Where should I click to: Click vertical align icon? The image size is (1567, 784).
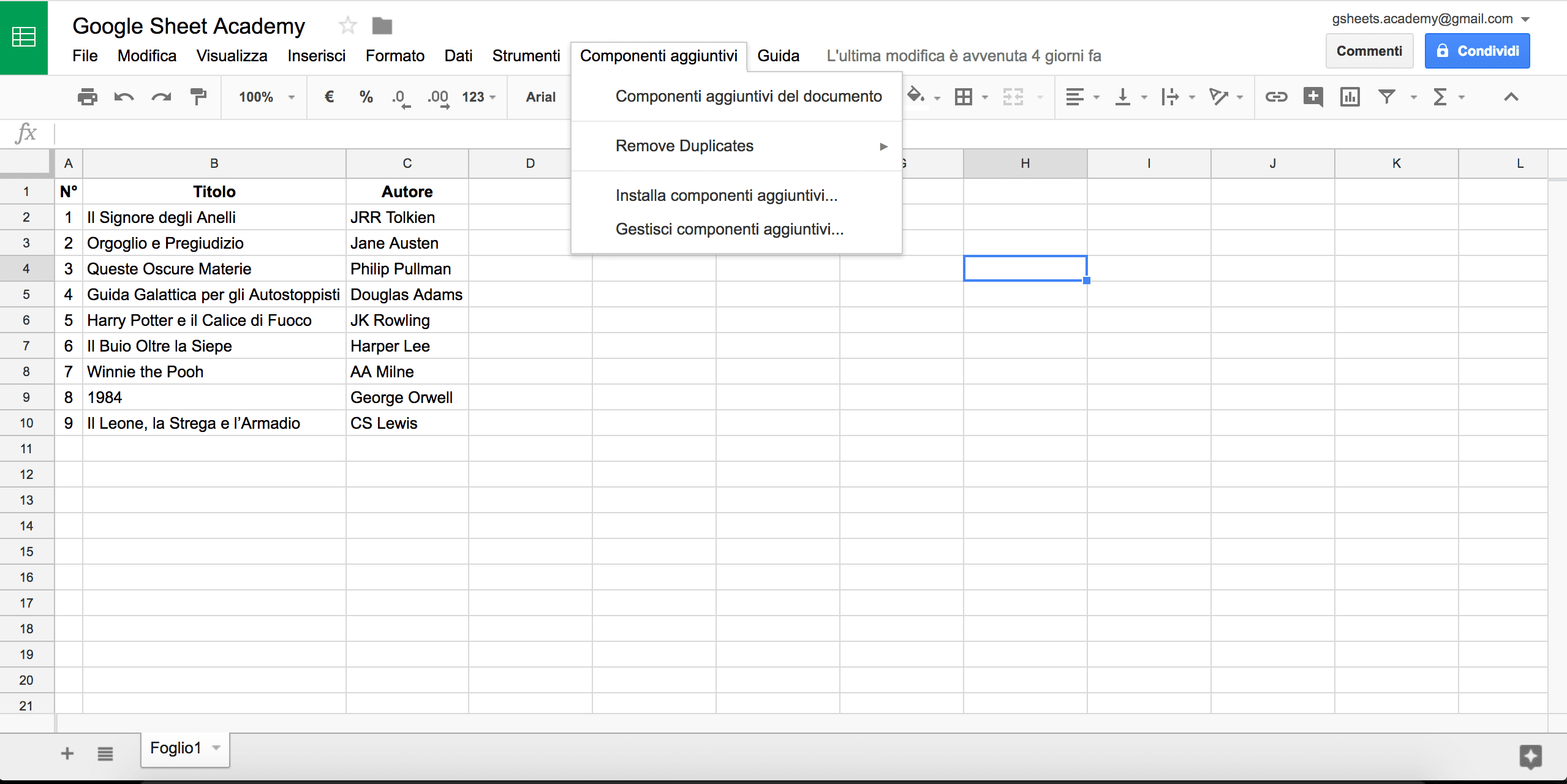coord(1122,97)
